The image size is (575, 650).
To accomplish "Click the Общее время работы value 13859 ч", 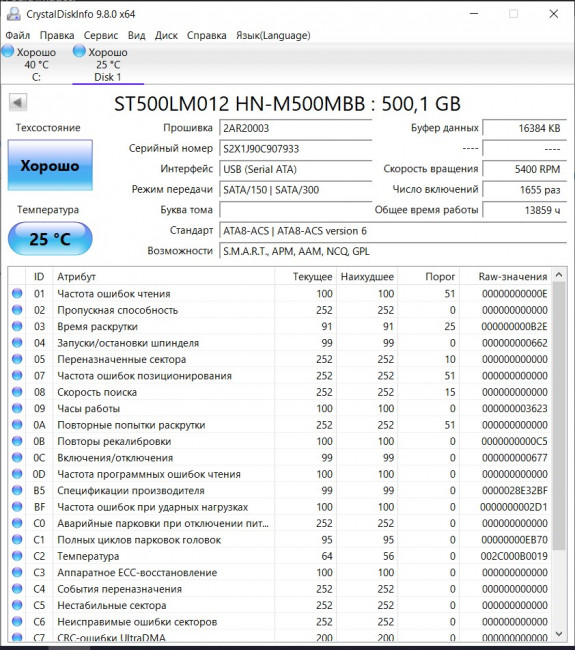I will (524, 210).
